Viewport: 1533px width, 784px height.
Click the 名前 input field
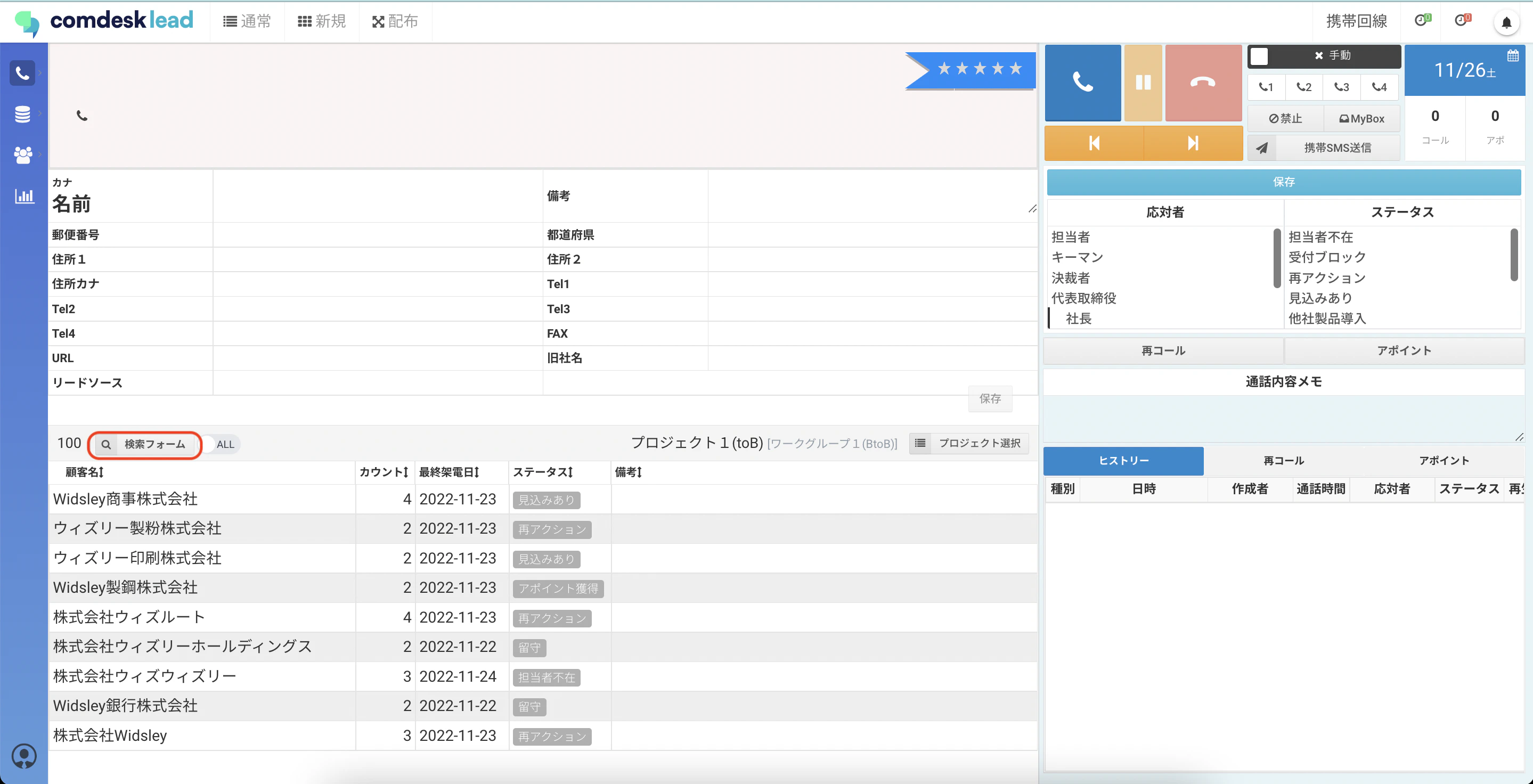(x=378, y=197)
